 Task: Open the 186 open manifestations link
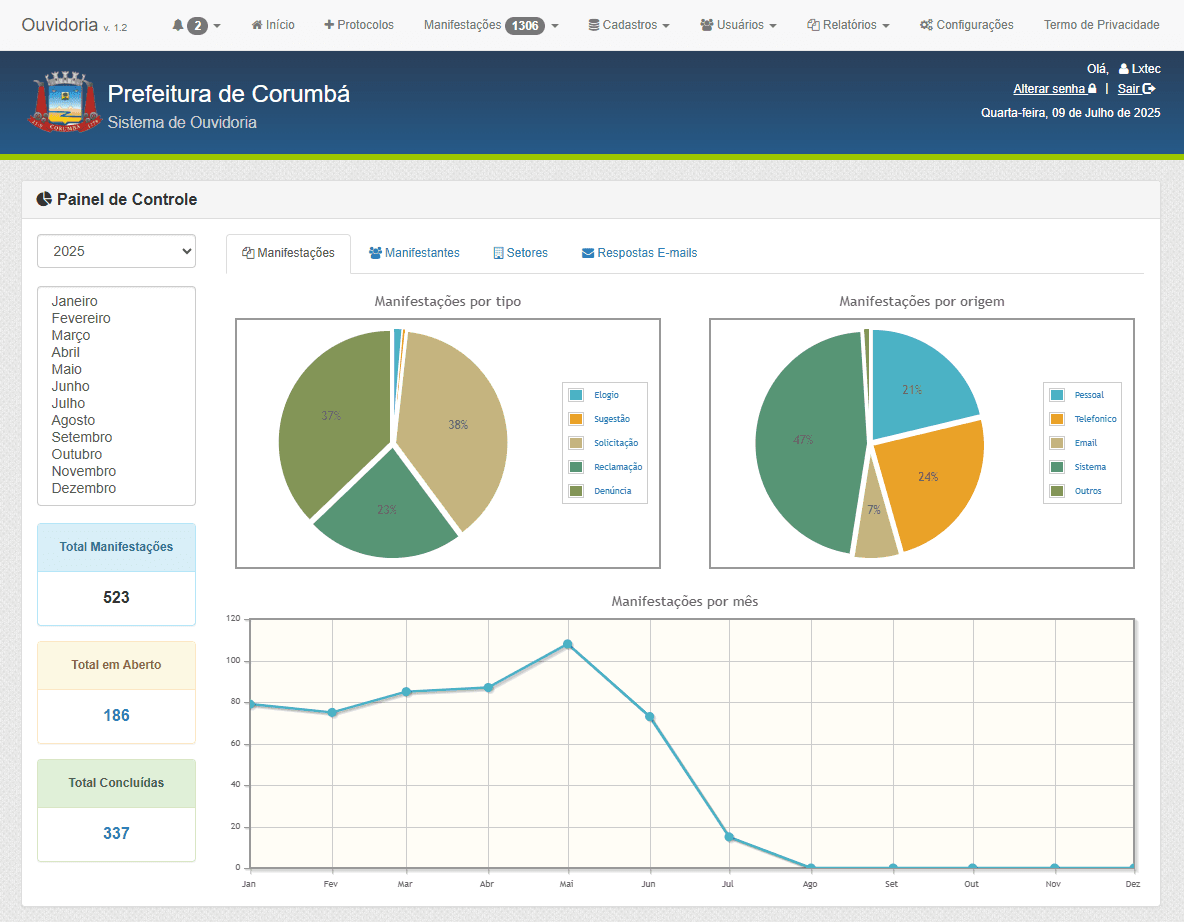pyautogui.click(x=116, y=715)
